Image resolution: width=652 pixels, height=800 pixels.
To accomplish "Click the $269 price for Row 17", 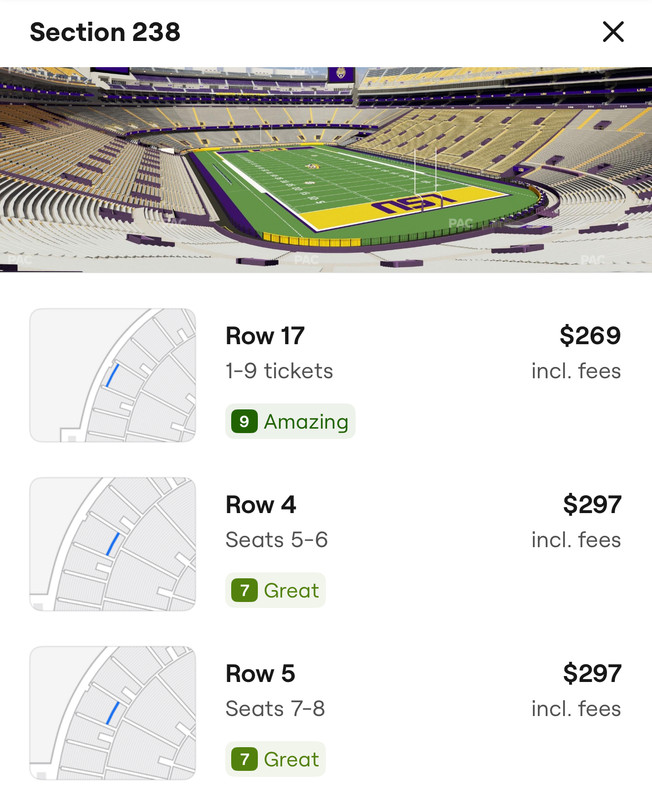I will click(590, 336).
